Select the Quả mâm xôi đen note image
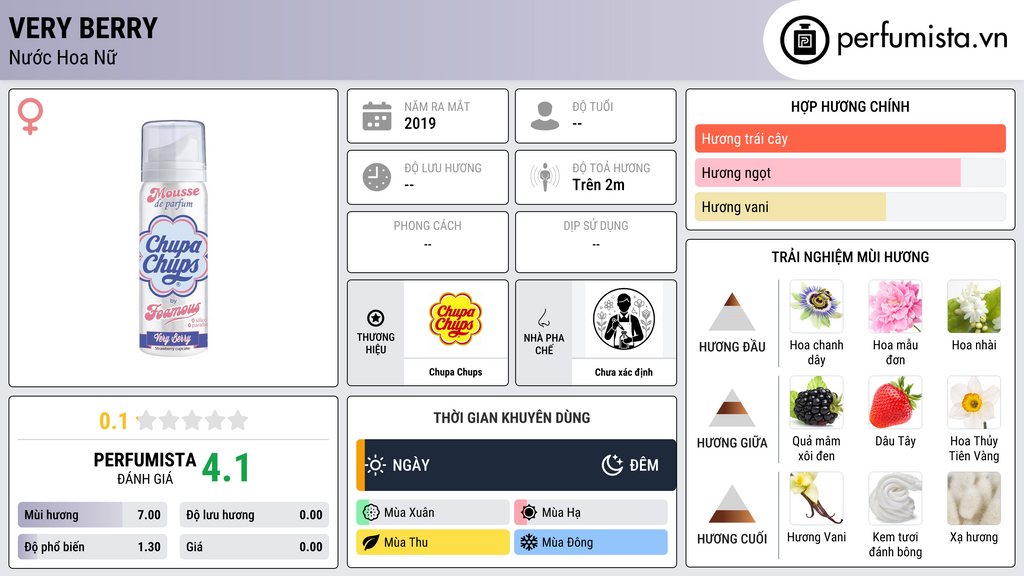This screenshot has width=1024, height=576. click(816, 402)
